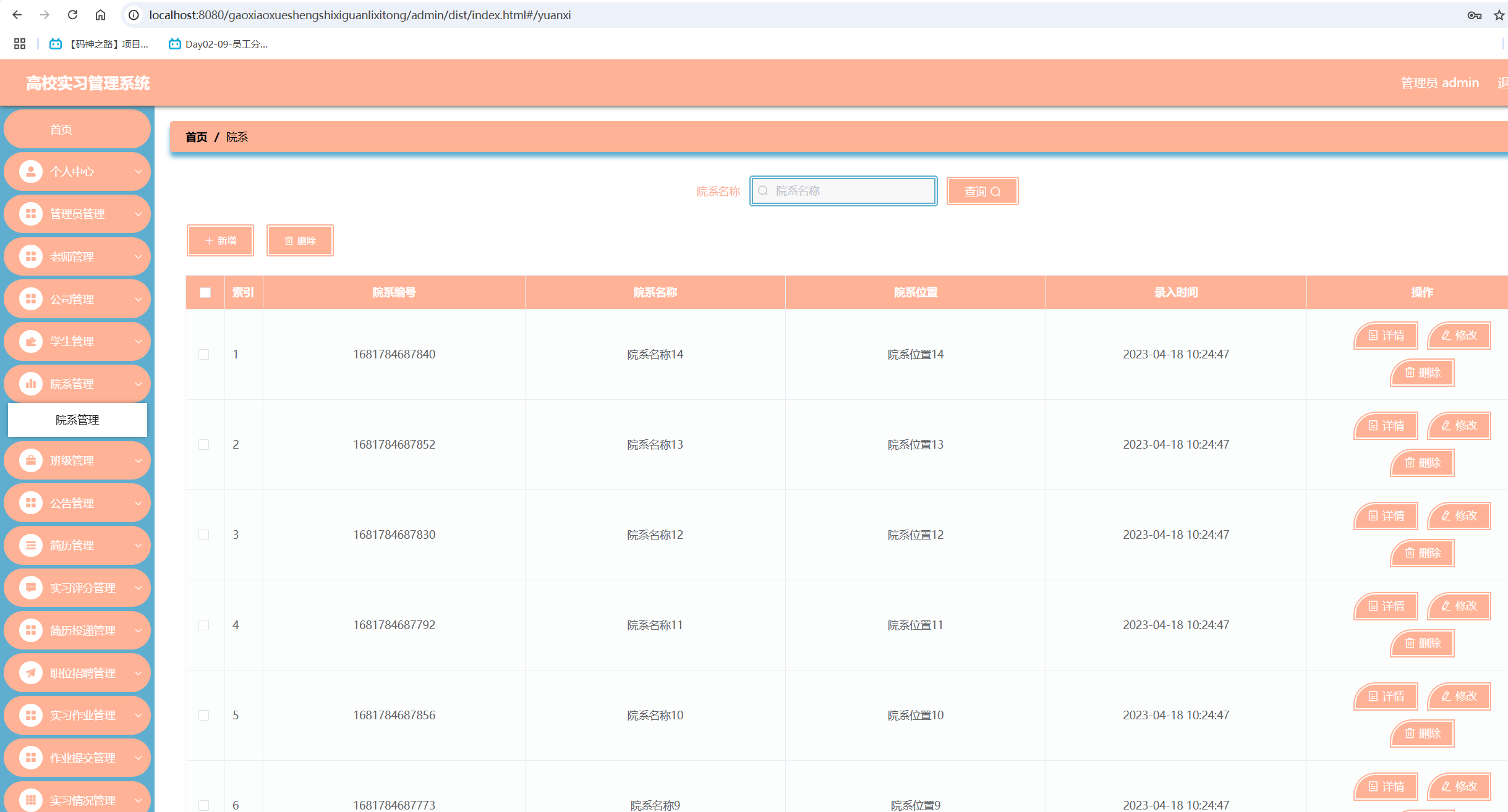Viewport: 1508px width, 812px height.
Task: Click the 班级管理 briefcase icon
Action: [x=30, y=460]
